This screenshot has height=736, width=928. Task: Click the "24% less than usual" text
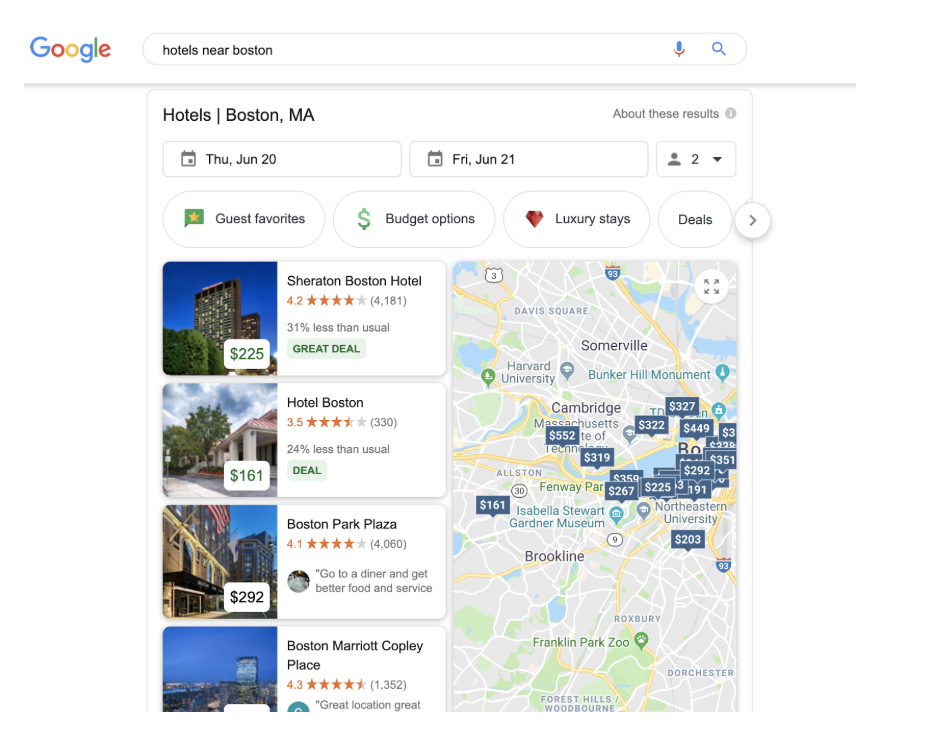(x=339, y=449)
